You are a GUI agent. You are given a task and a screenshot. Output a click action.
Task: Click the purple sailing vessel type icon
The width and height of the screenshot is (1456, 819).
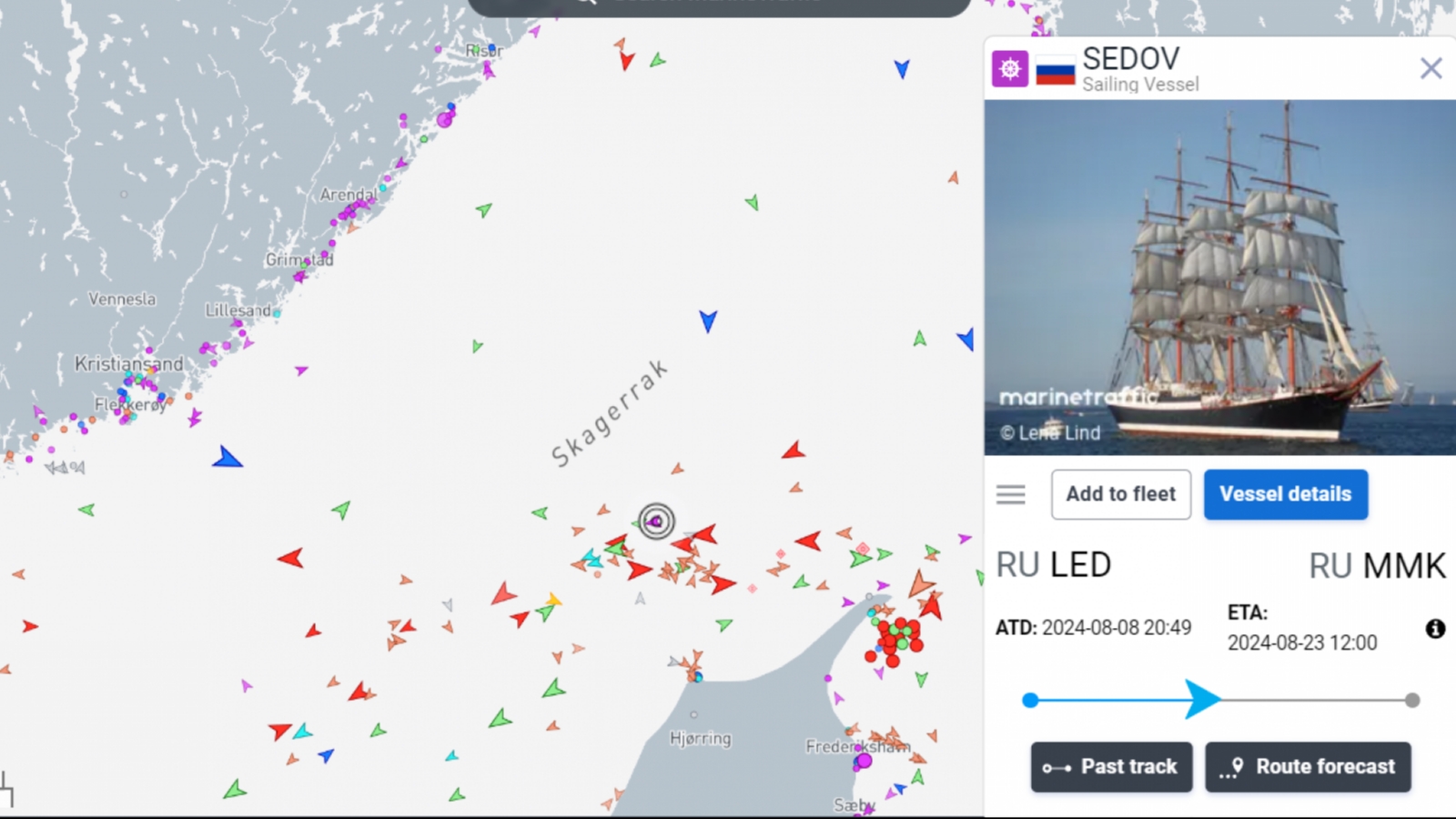coord(1010,68)
